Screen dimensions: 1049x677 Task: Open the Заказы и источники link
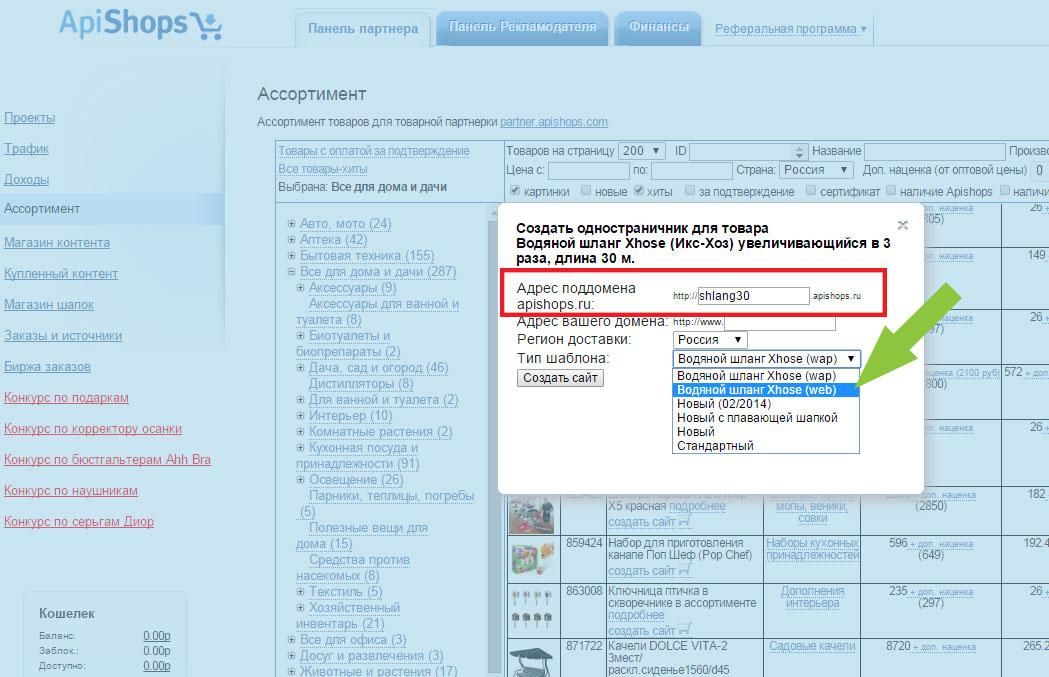63,336
